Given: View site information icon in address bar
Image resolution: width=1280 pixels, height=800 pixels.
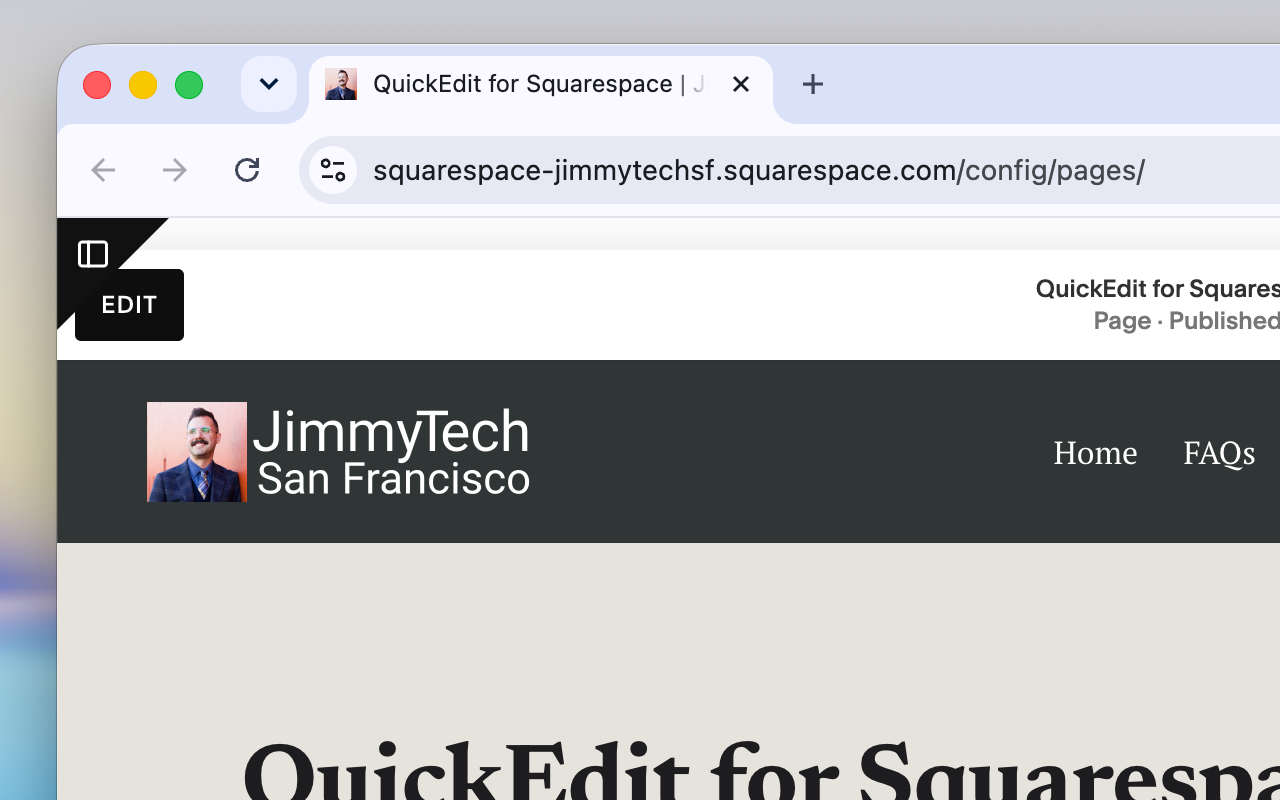Looking at the screenshot, I should pyautogui.click(x=333, y=170).
